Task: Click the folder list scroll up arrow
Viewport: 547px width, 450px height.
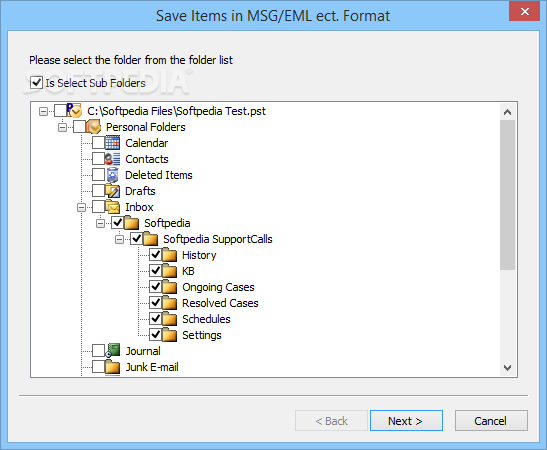Action: (x=508, y=112)
